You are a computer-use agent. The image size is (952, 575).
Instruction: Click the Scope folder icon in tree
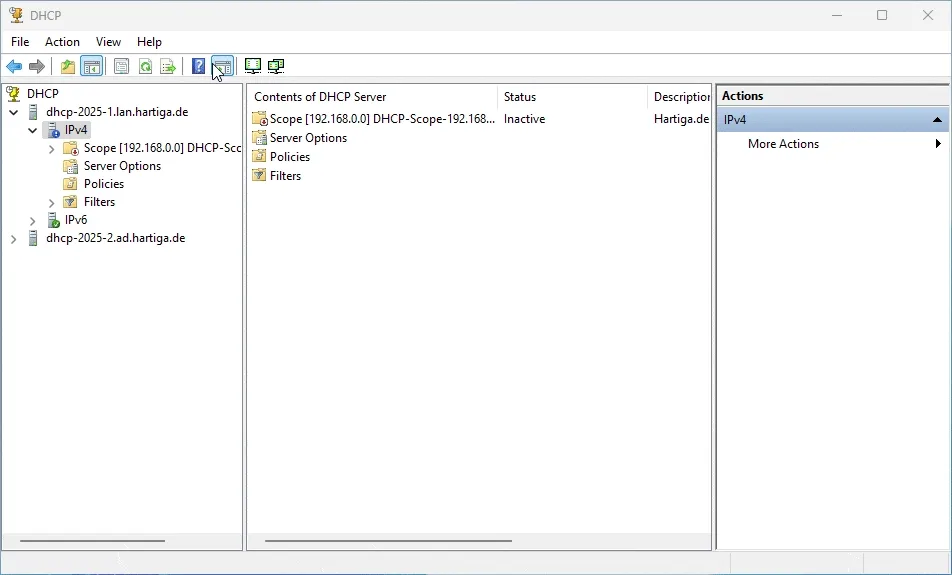[71, 148]
